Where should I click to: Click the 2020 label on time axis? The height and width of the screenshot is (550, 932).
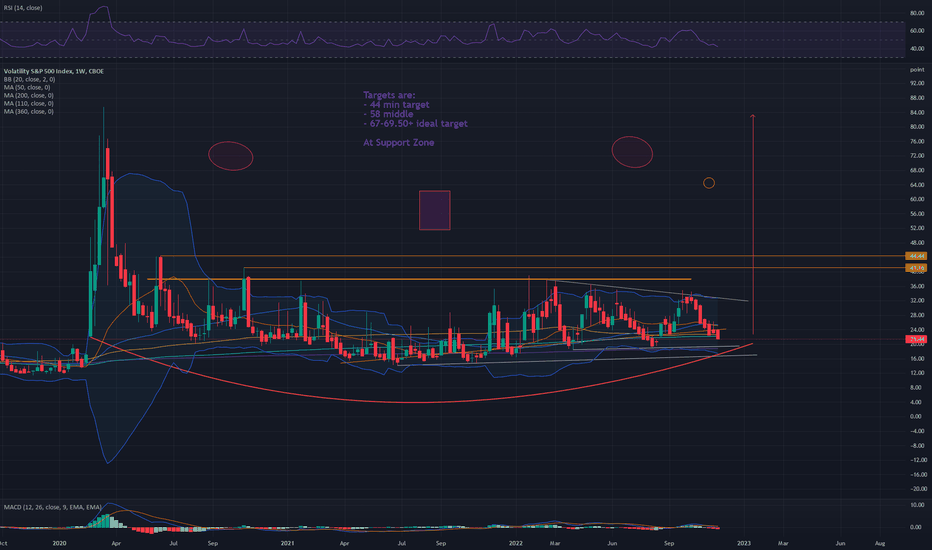tap(59, 543)
